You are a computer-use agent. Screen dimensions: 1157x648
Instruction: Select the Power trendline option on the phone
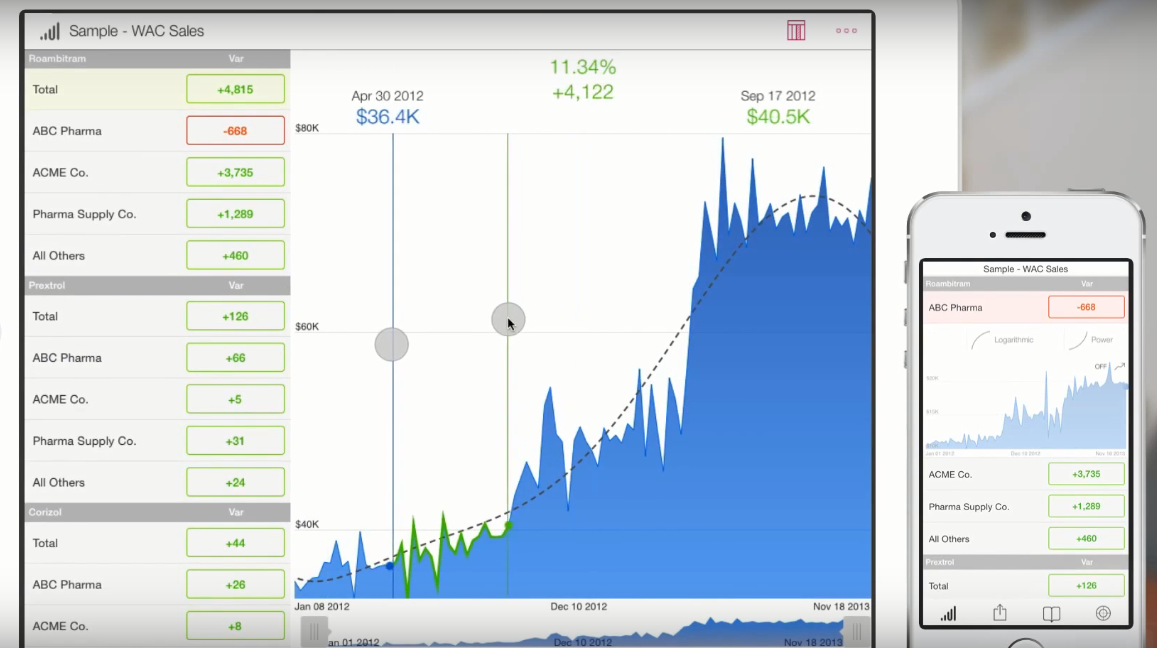coord(1091,339)
